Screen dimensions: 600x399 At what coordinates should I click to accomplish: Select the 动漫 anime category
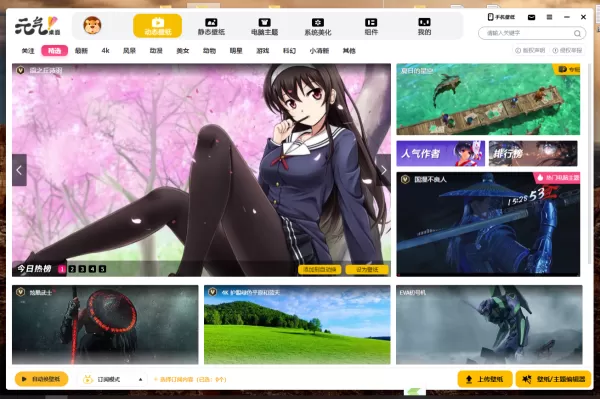tap(156, 51)
